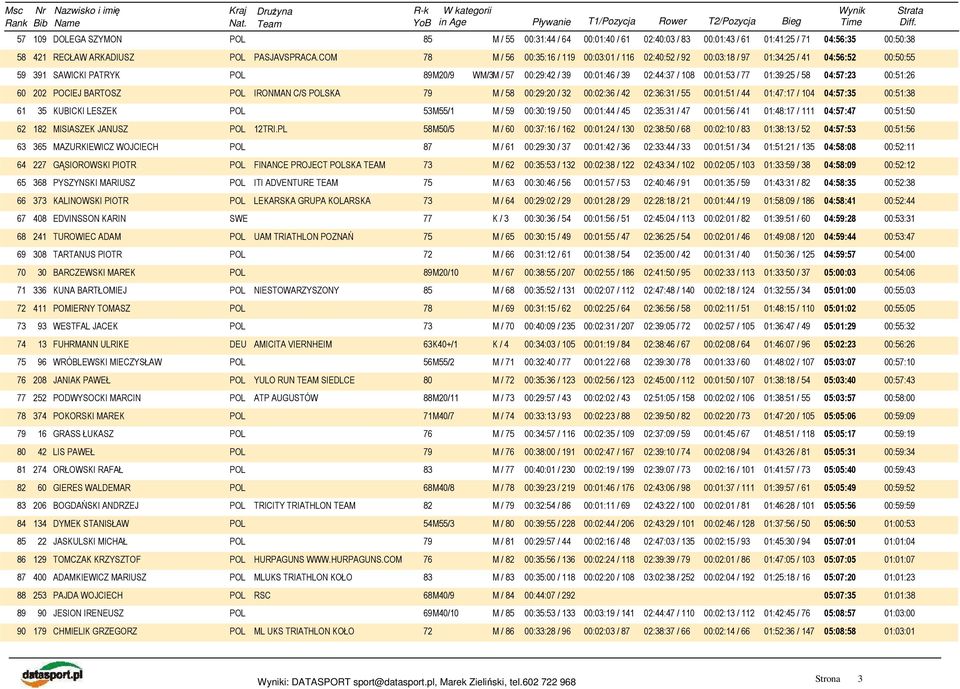Click team ITI ADVENTURE TEAM

(296, 183)
